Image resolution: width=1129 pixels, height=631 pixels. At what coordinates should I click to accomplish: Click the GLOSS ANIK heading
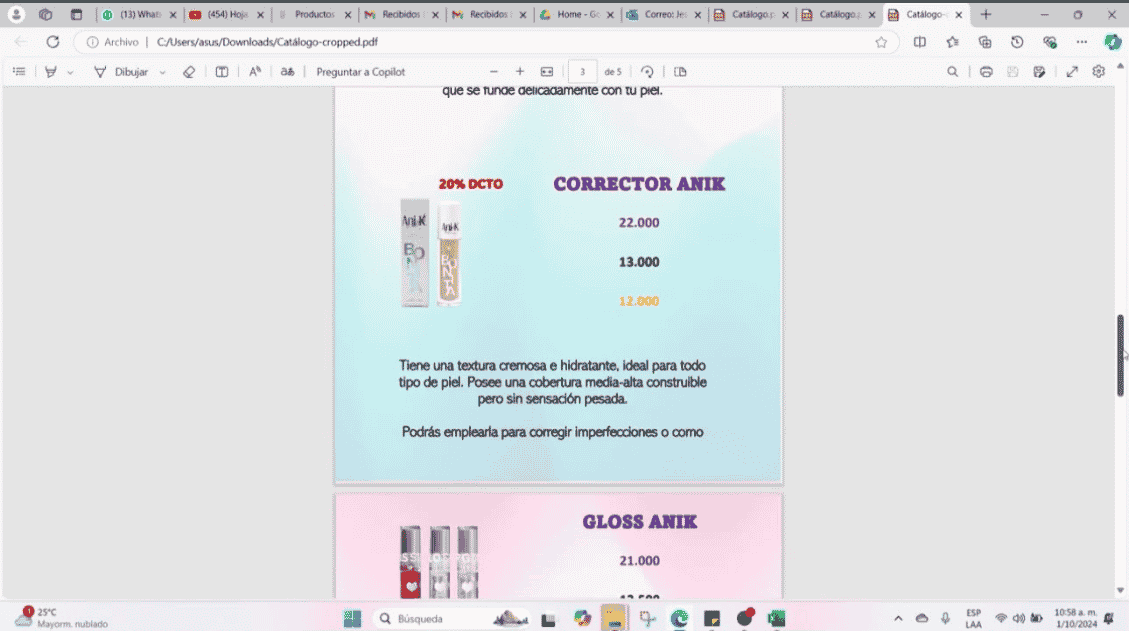639,522
